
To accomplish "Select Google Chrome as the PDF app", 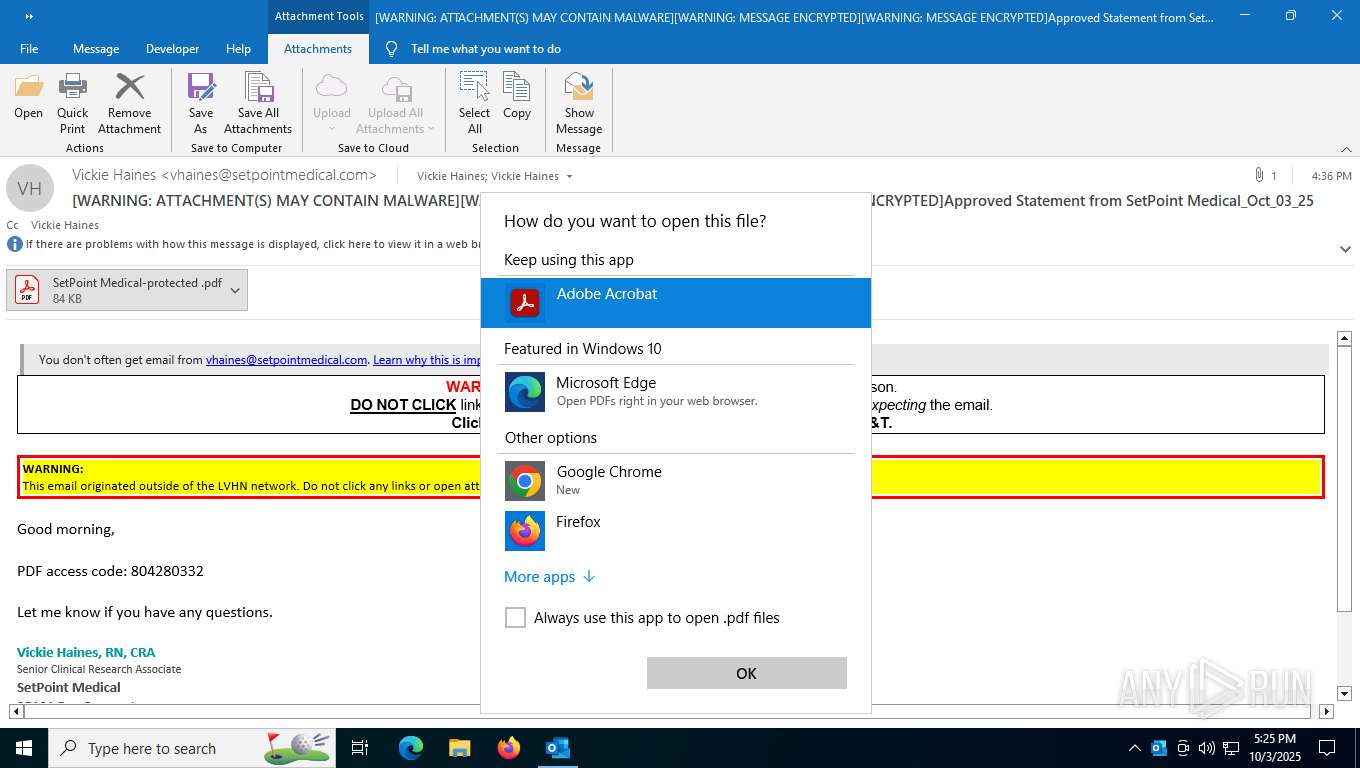I will [x=676, y=480].
